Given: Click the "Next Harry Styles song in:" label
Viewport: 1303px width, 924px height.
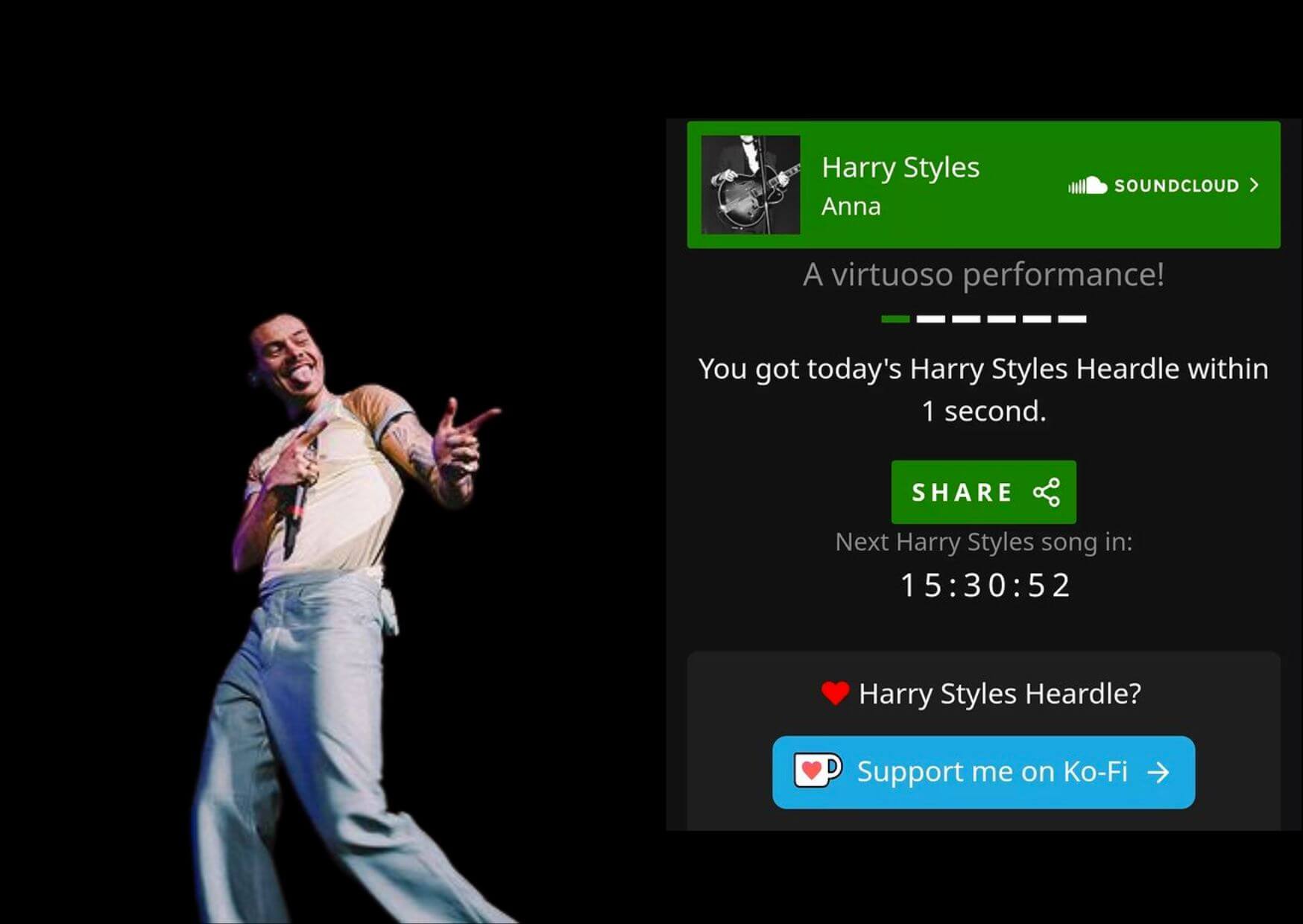Looking at the screenshot, I should click(983, 542).
